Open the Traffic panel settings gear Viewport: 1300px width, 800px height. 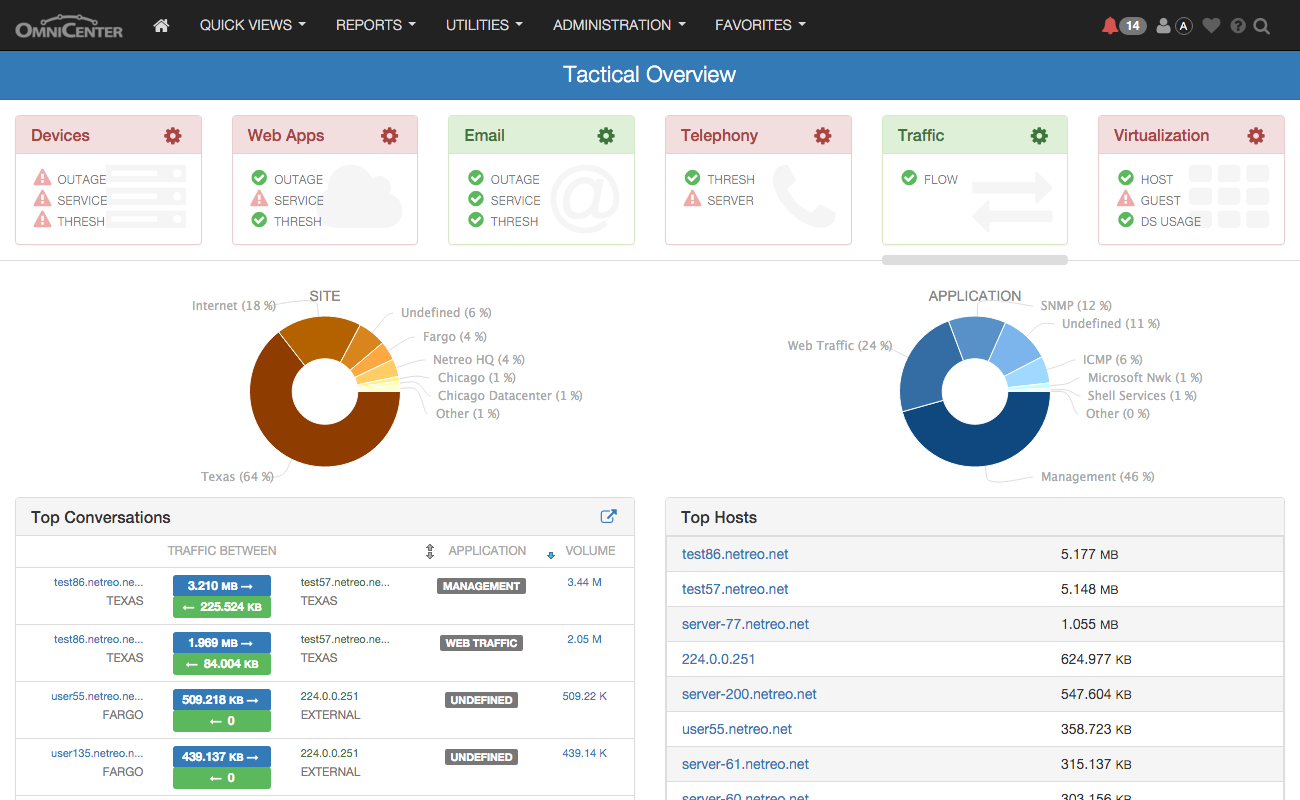(1039, 135)
